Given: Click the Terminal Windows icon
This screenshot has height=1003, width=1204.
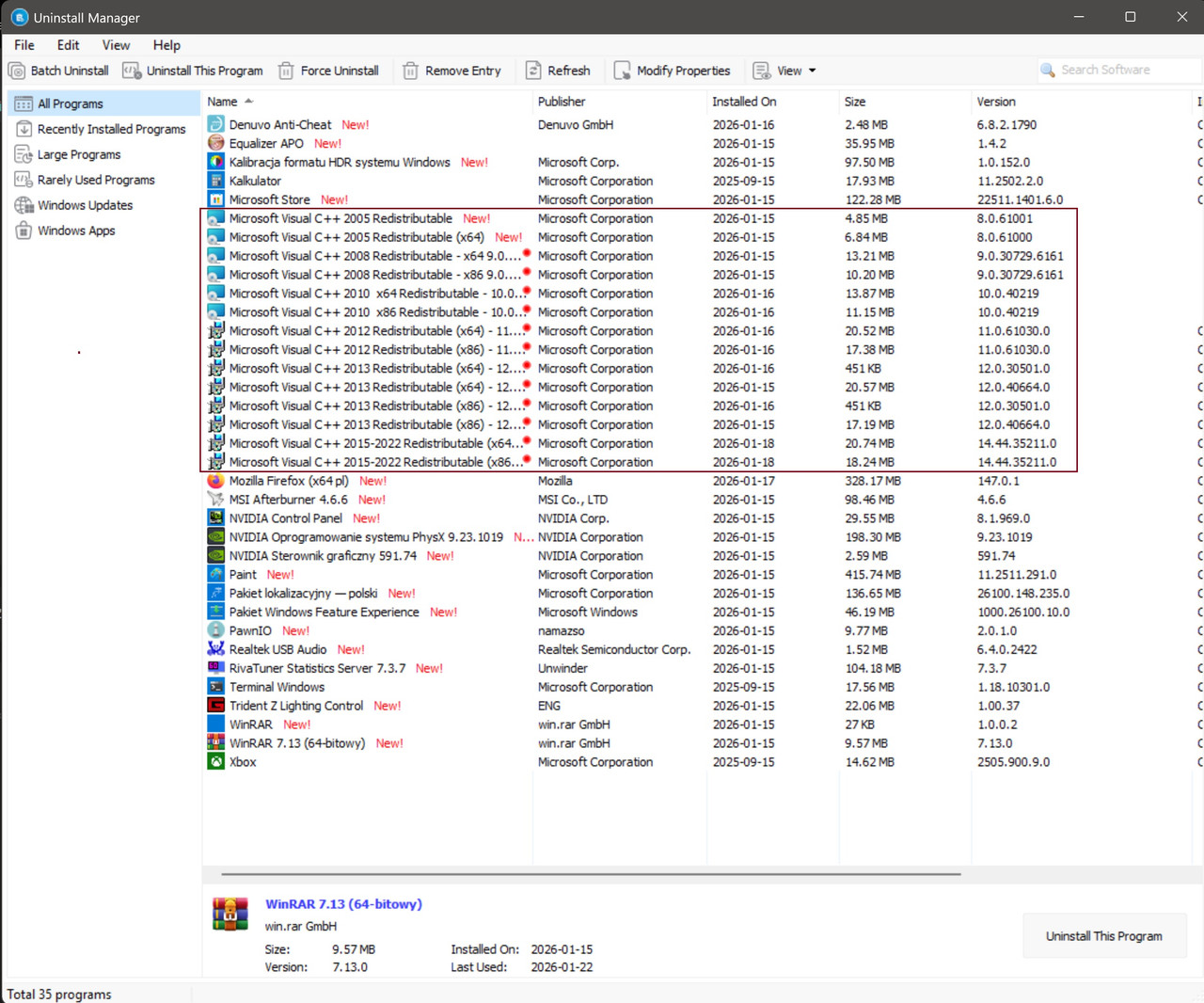Looking at the screenshot, I should (x=215, y=687).
